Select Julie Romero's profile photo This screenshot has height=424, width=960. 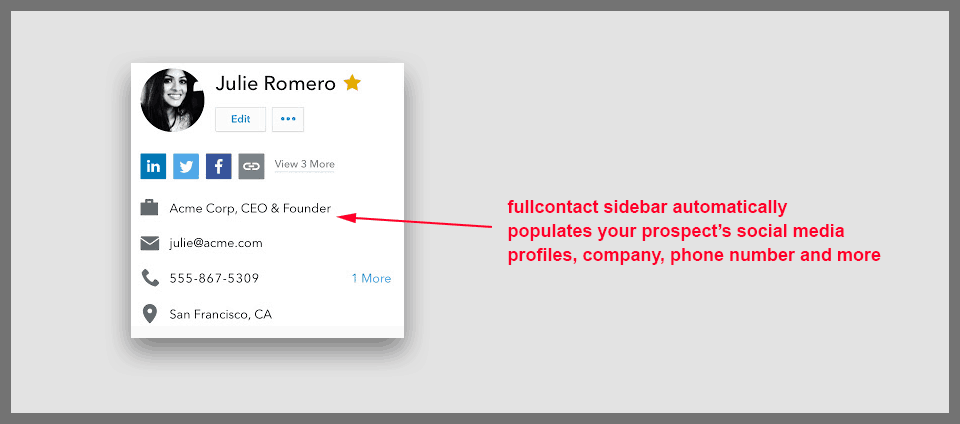coord(173,100)
